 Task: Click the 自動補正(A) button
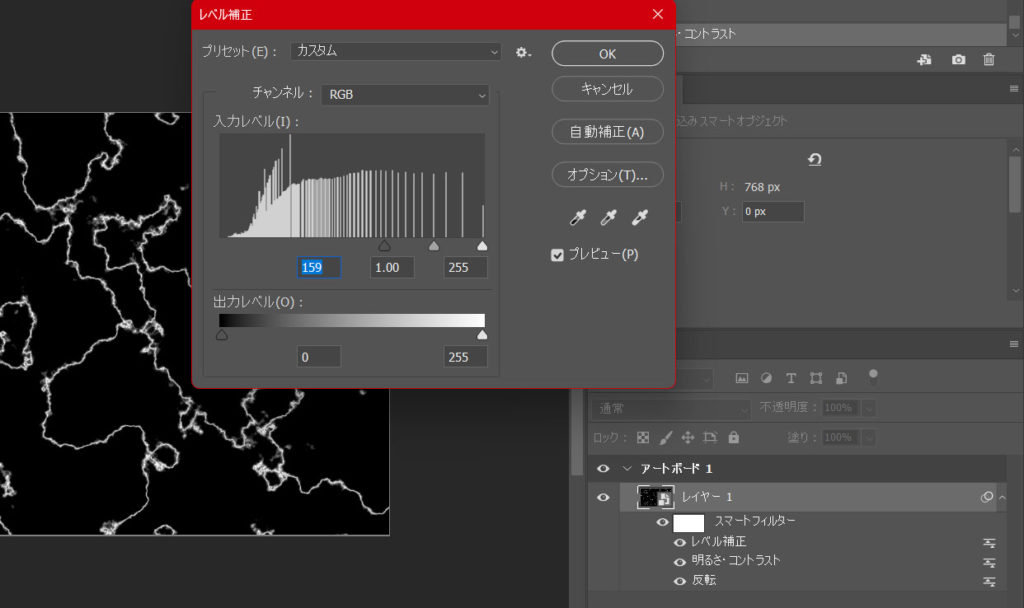[x=607, y=131]
